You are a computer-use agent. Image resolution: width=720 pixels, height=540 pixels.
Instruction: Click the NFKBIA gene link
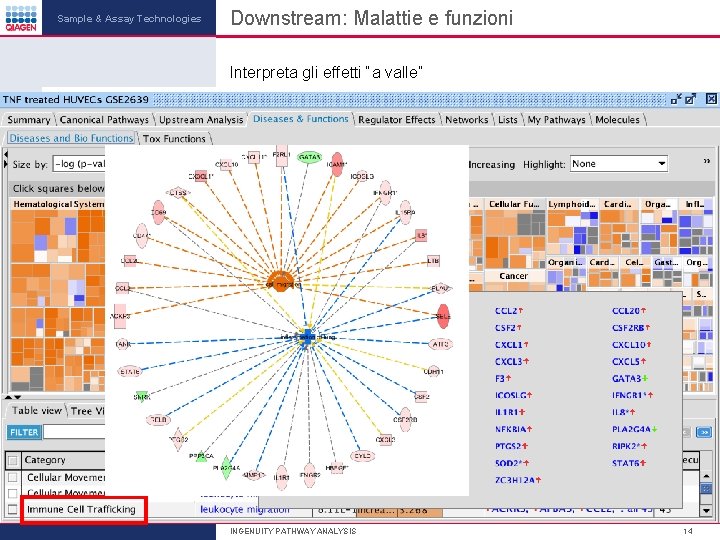[511, 429]
